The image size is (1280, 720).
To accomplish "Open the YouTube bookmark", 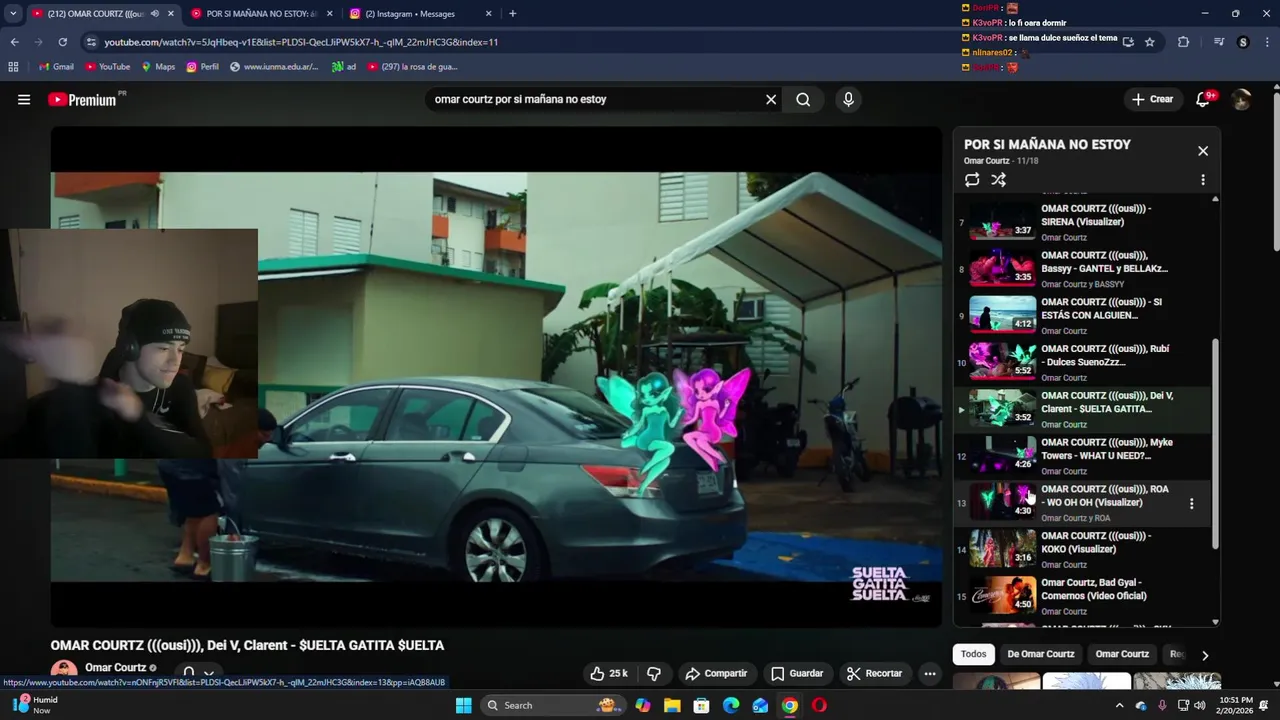I will pos(108,67).
